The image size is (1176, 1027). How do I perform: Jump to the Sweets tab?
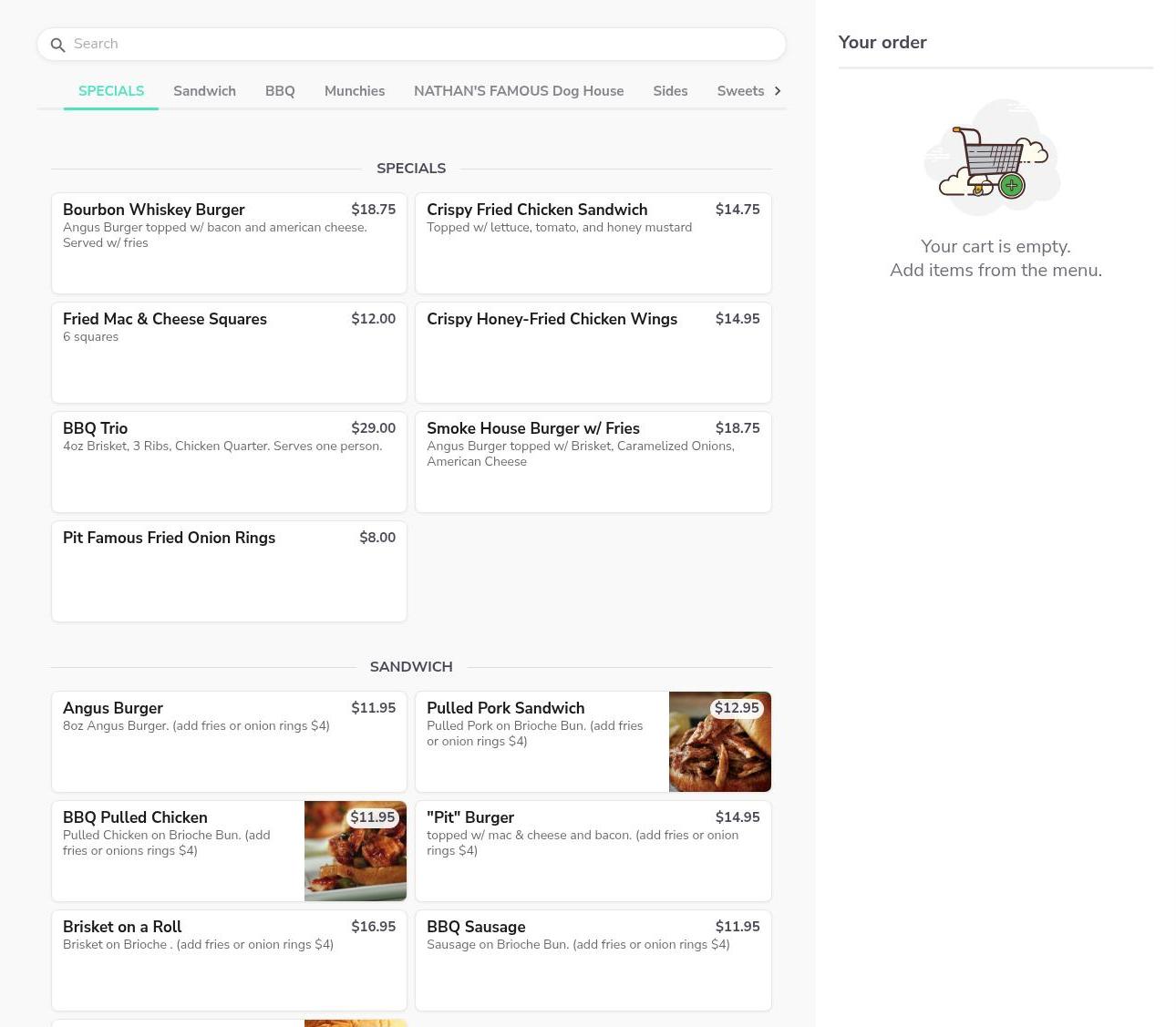click(740, 91)
